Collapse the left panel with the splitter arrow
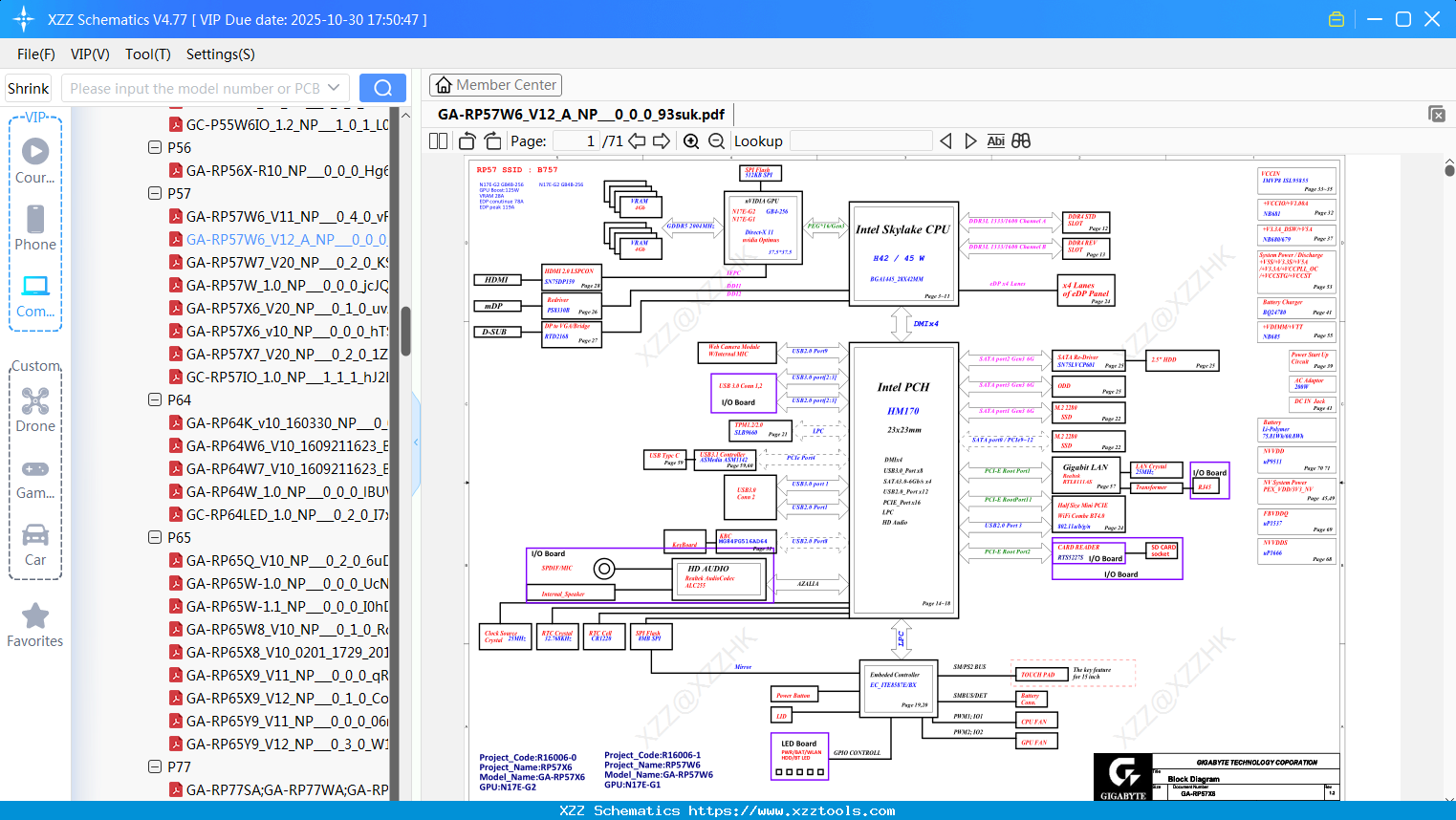Image resolution: width=1456 pixels, height=820 pixels. pos(416,442)
